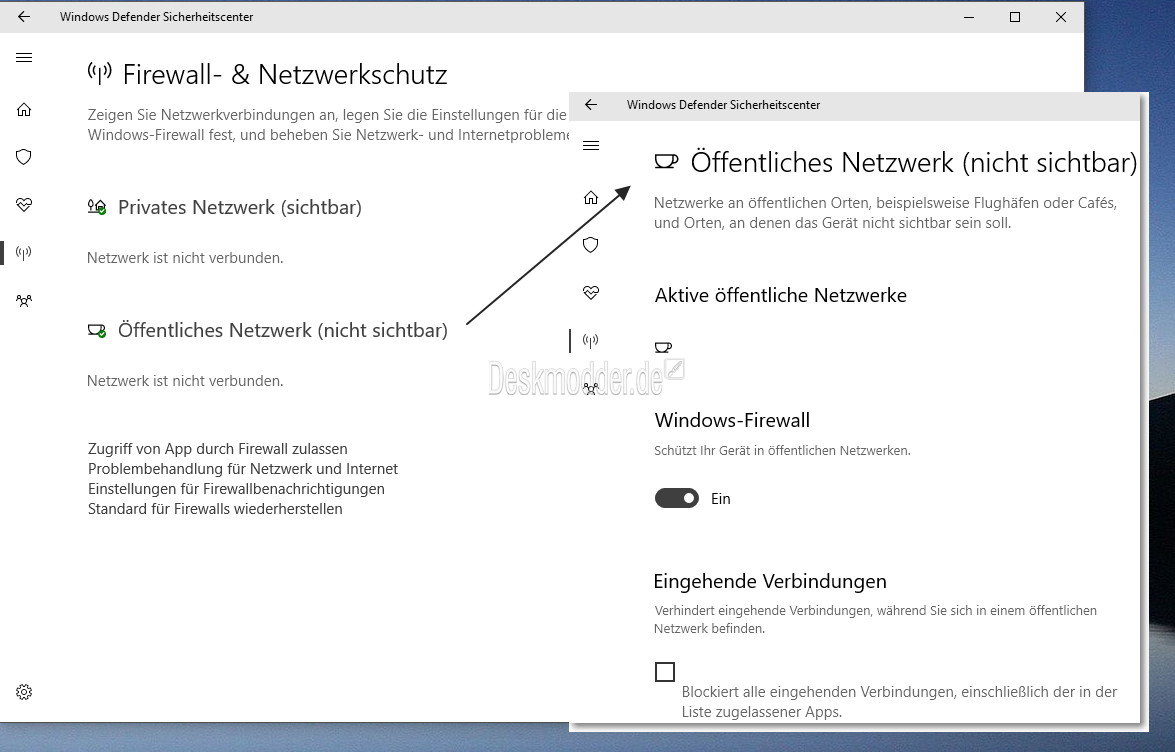The height and width of the screenshot is (752, 1175).
Task: Click cup icon under Aktive öffentliche Netzwerke
Action: pyautogui.click(x=663, y=347)
